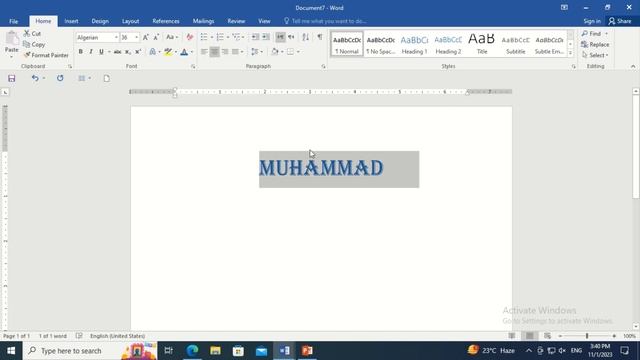Image resolution: width=640 pixels, height=360 pixels.
Task: Select Print Layout view
Action: 529,336
